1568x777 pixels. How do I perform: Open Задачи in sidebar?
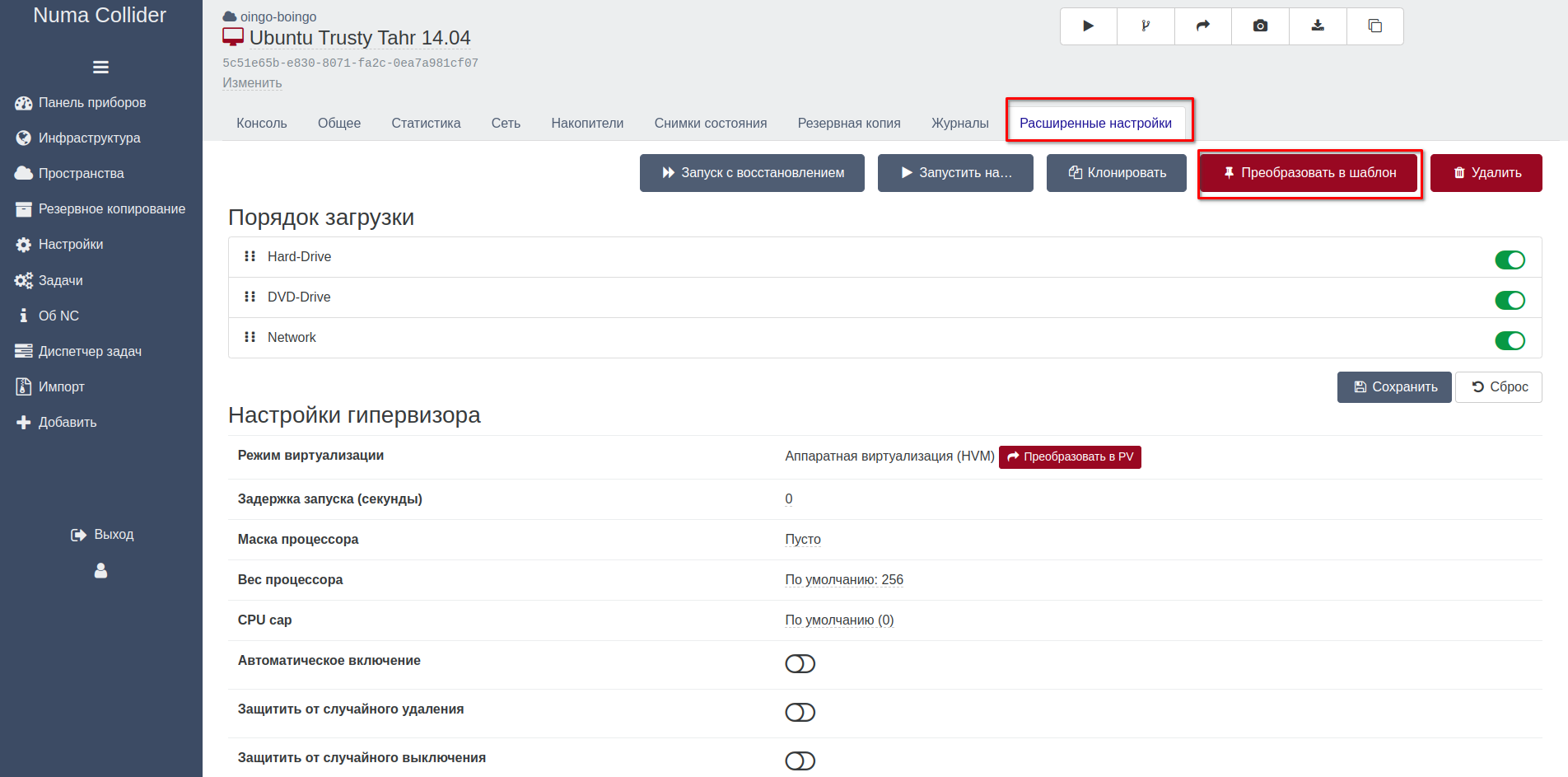coord(49,281)
